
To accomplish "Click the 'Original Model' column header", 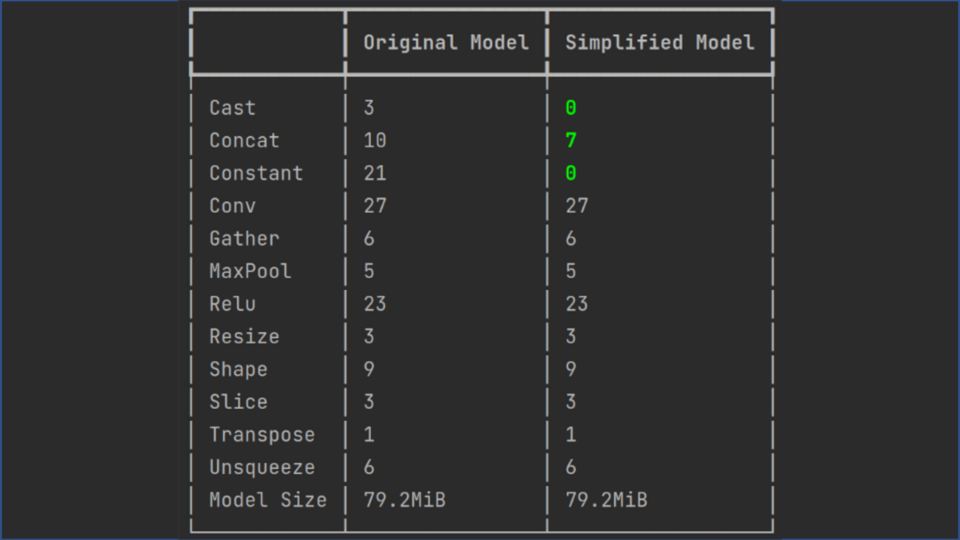I will pos(446,43).
